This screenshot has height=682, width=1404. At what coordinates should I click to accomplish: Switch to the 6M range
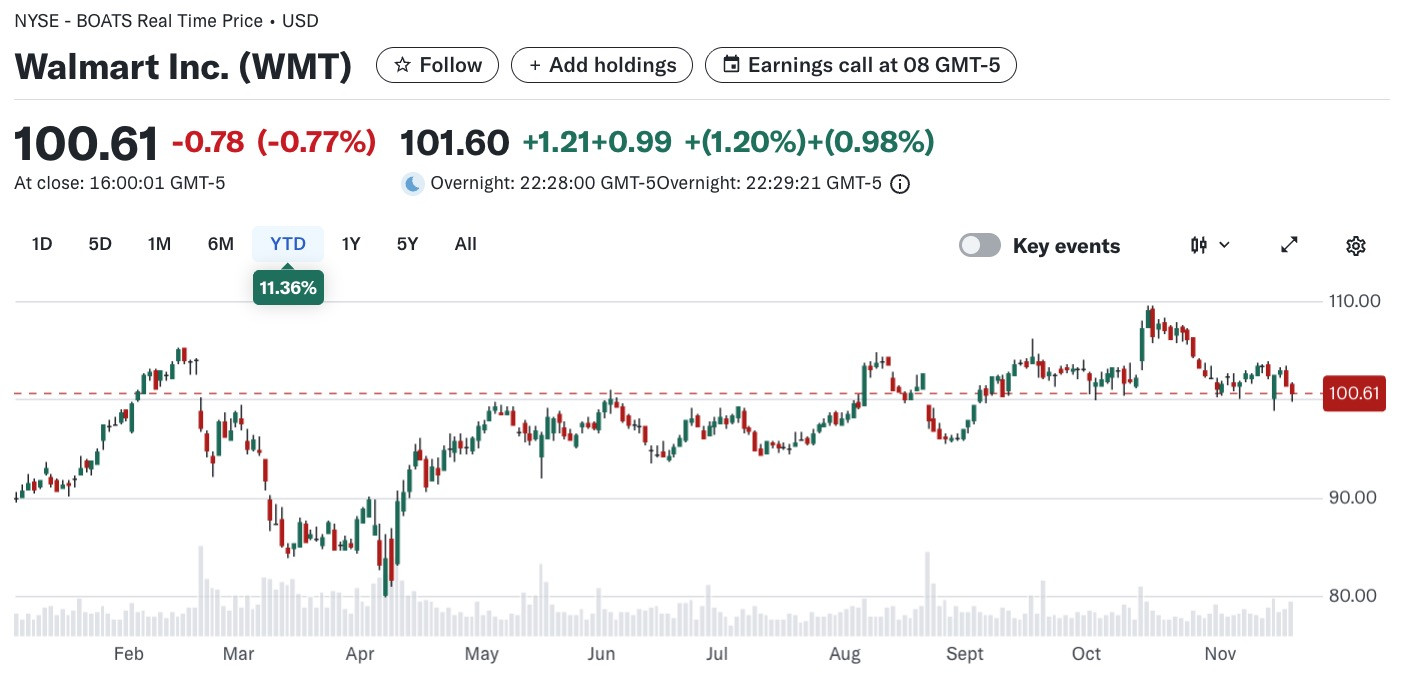[x=221, y=244]
